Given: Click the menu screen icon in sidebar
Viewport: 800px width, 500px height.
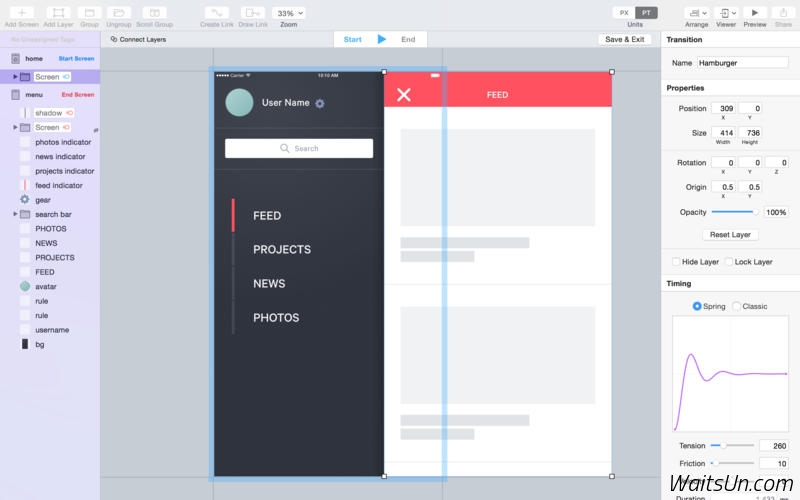Looking at the screenshot, I should click(x=15, y=95).
